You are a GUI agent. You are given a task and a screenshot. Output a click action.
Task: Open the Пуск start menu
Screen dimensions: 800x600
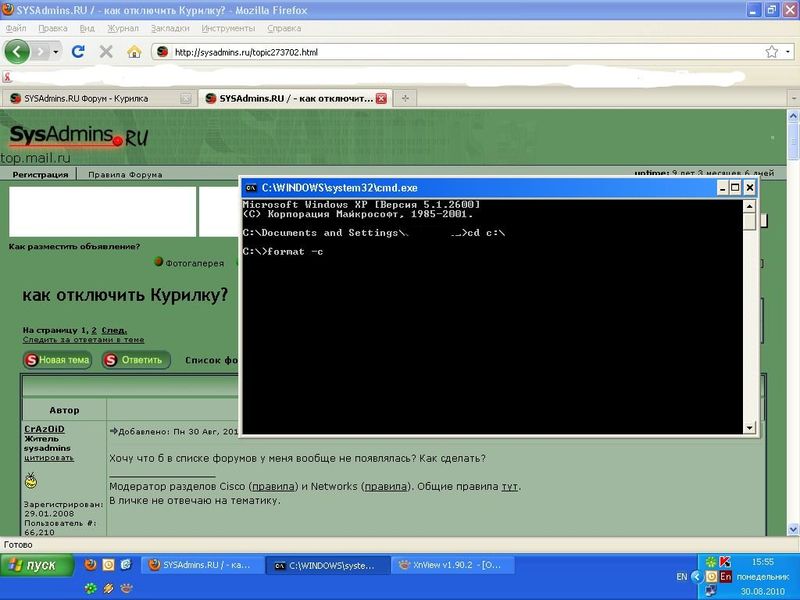(x=37, y=565)
